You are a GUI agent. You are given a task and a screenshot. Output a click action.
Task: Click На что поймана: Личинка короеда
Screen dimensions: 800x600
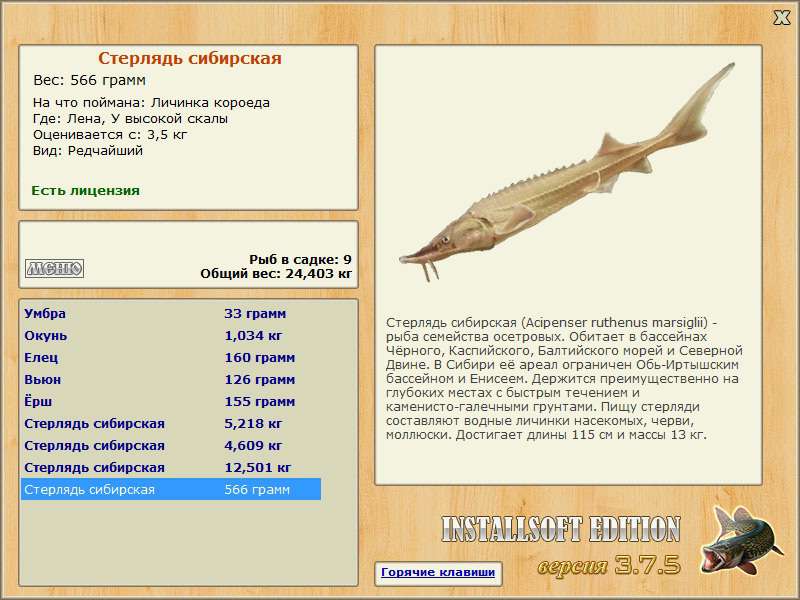[151, 103]
